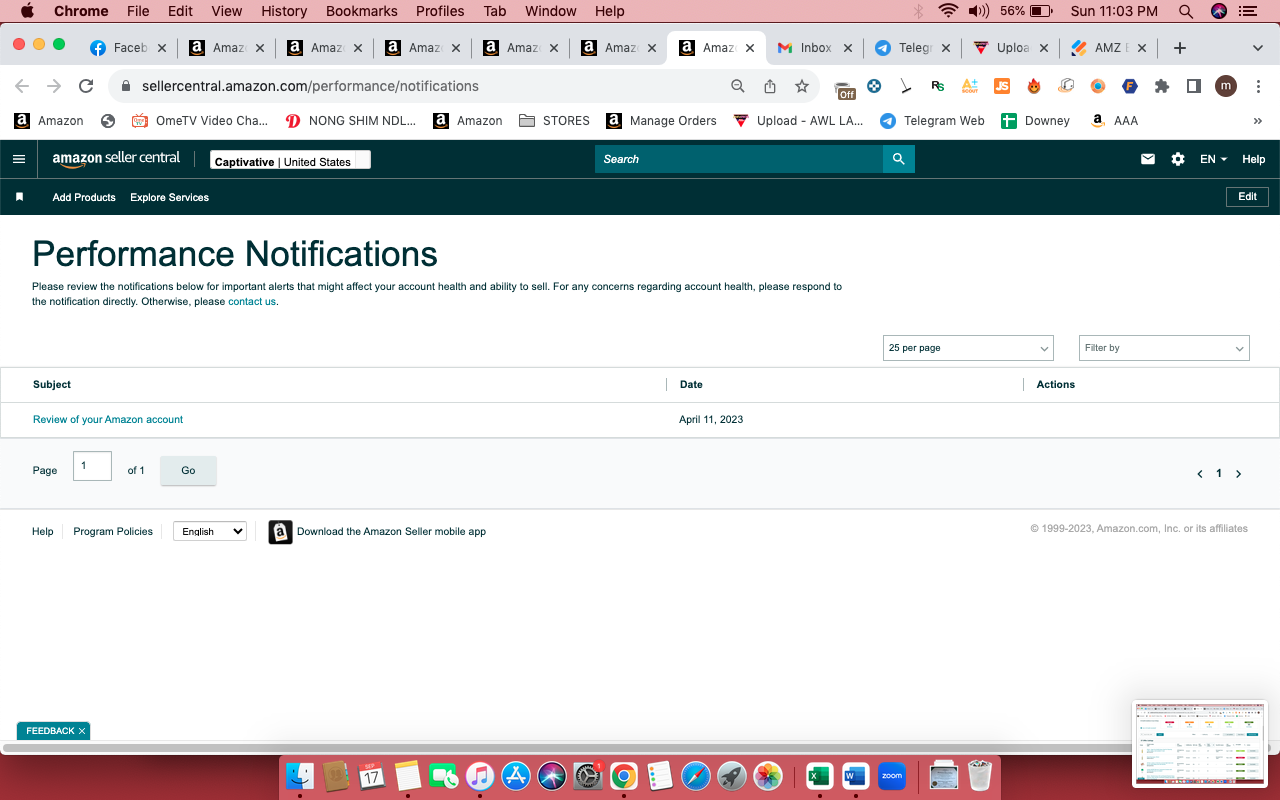Viewport: 1280px width, 800px height.
Task: Open the Jungle Scout JS extension
Action: tap(1002, 86)
